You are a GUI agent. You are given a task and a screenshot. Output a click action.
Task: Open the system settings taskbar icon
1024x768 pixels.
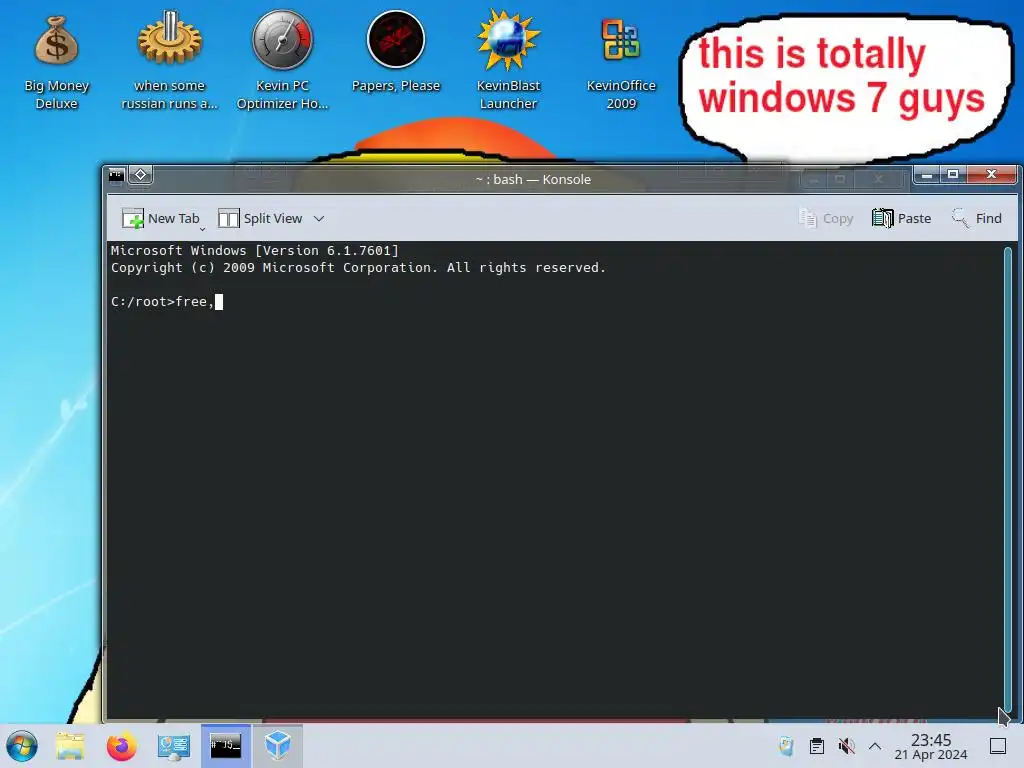(174, 746)
